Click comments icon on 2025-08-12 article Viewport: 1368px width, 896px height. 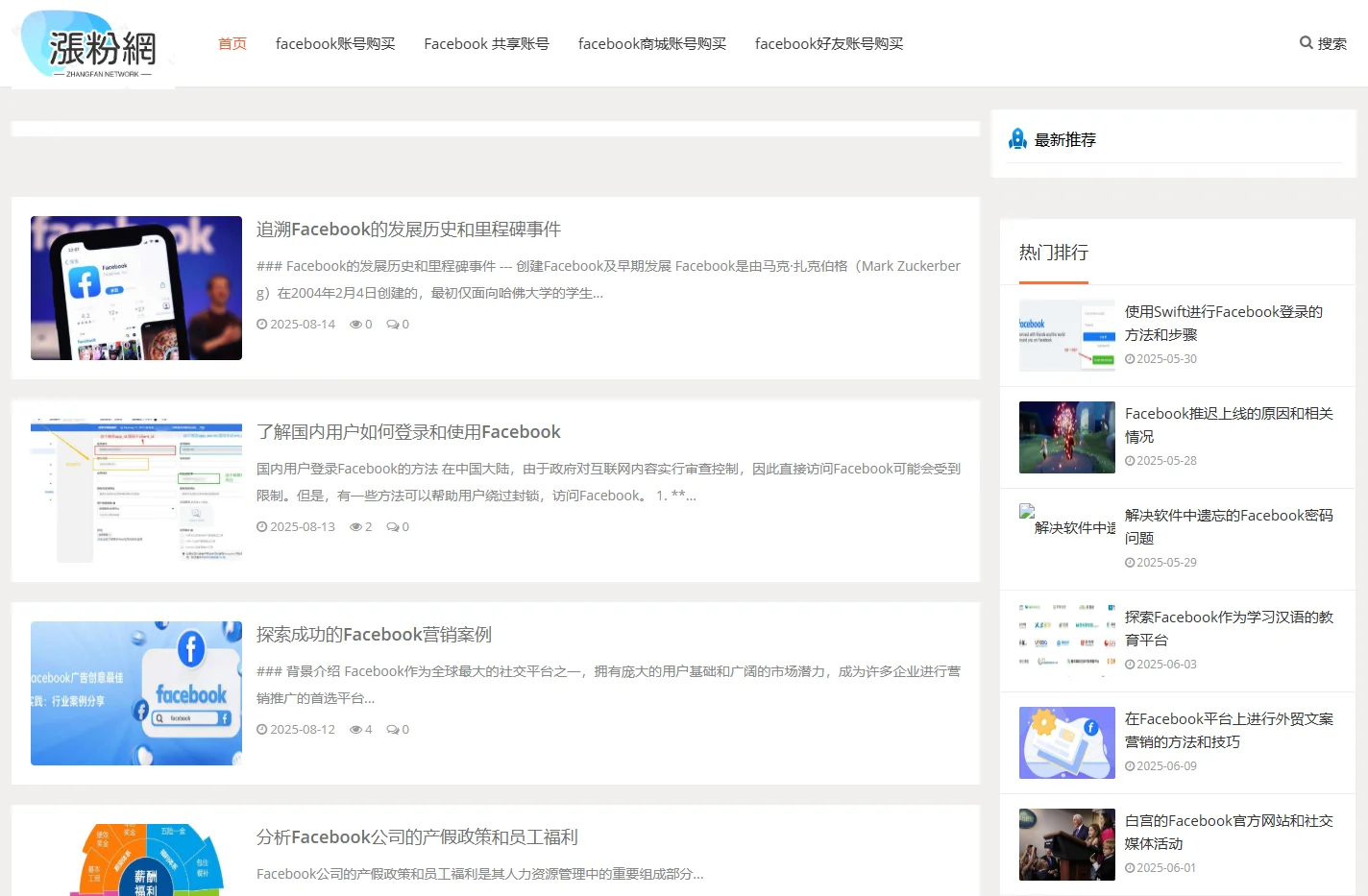392,730
